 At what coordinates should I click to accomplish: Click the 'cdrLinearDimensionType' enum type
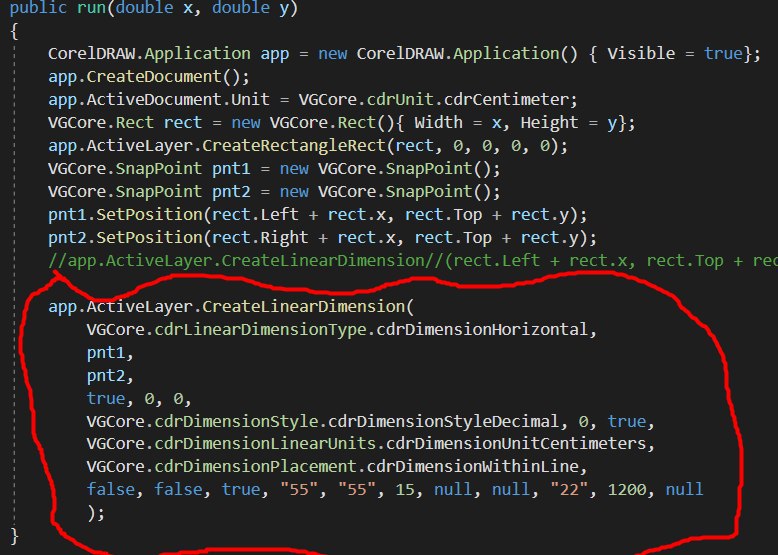260,329
